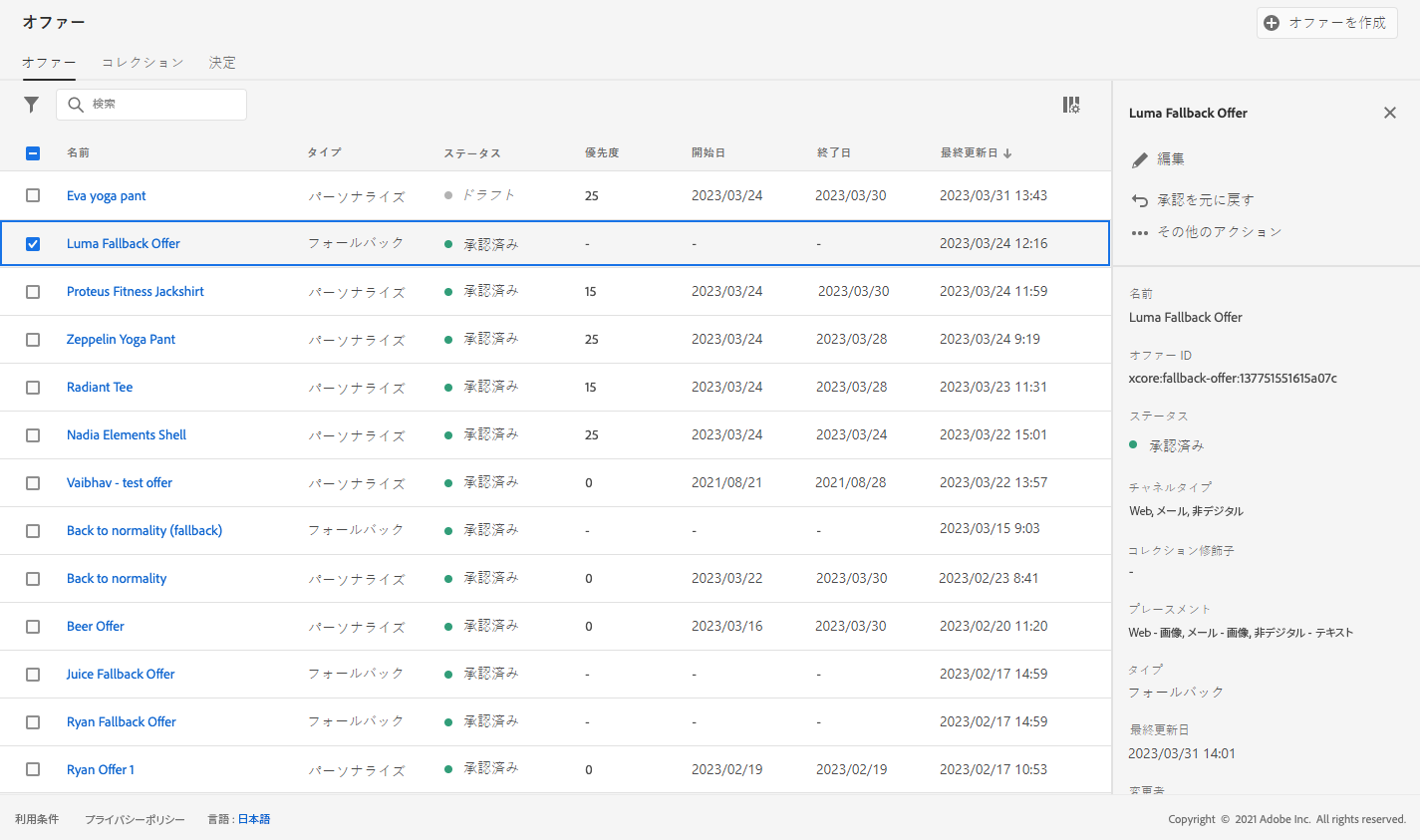Change language via 日本語 link
The image size is (1420, 840).
coord(254,819)
